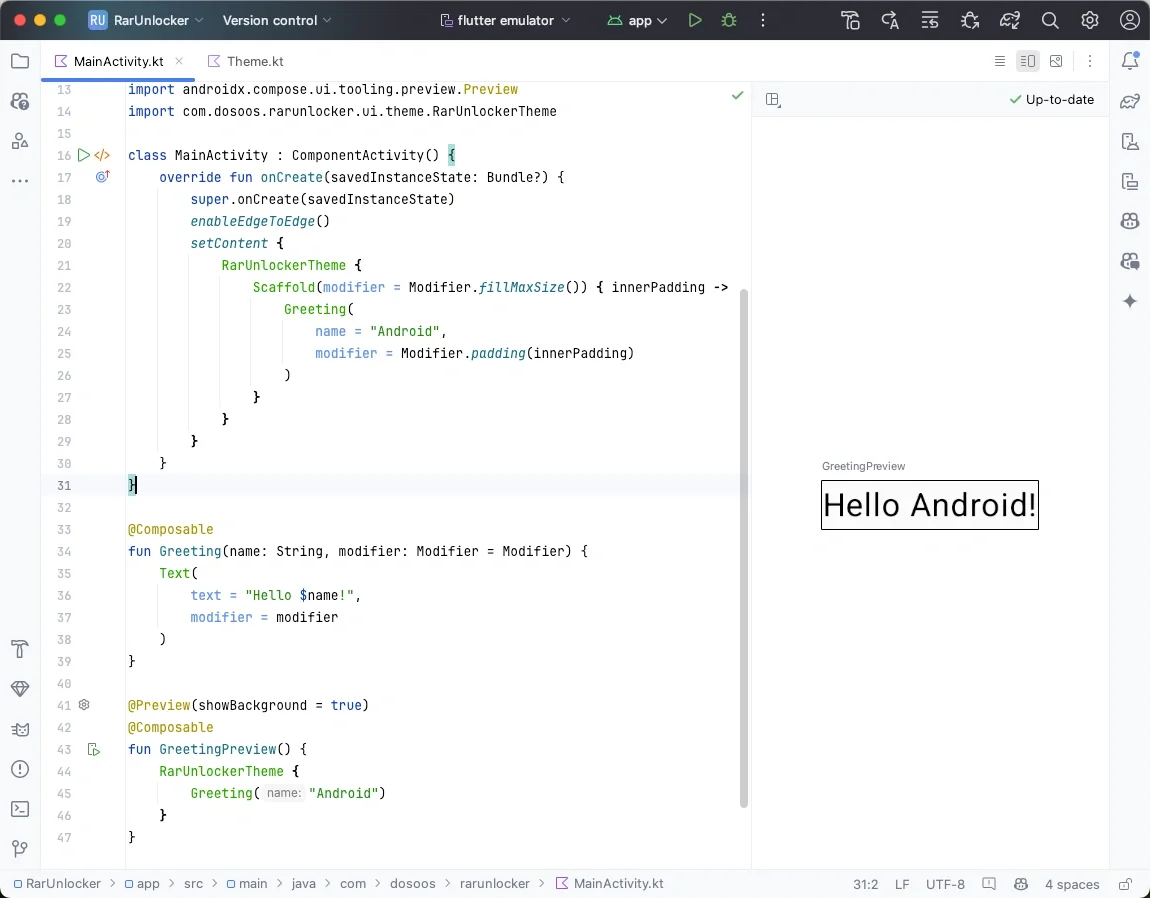Open the Project tool window folder icon
This screenshot has height=898, width=1150.
(x=20, y=61)
